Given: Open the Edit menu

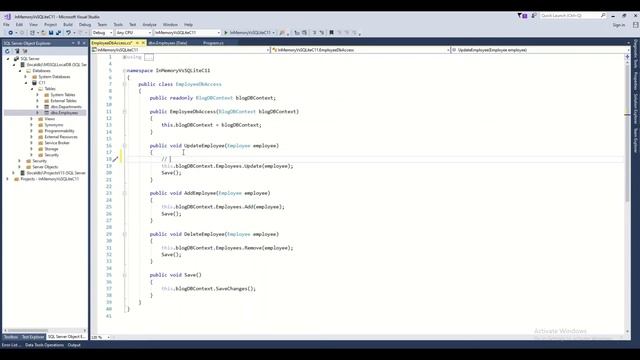Looking at the screenshot, I should tap(19, 25).
